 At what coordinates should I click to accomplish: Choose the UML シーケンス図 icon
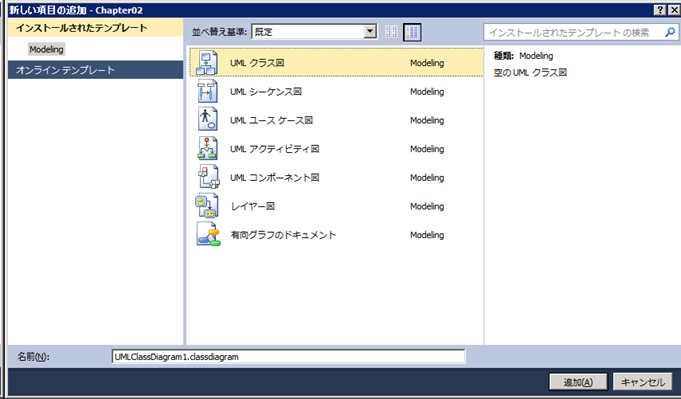pyautogui.click(x=207, y=91)
